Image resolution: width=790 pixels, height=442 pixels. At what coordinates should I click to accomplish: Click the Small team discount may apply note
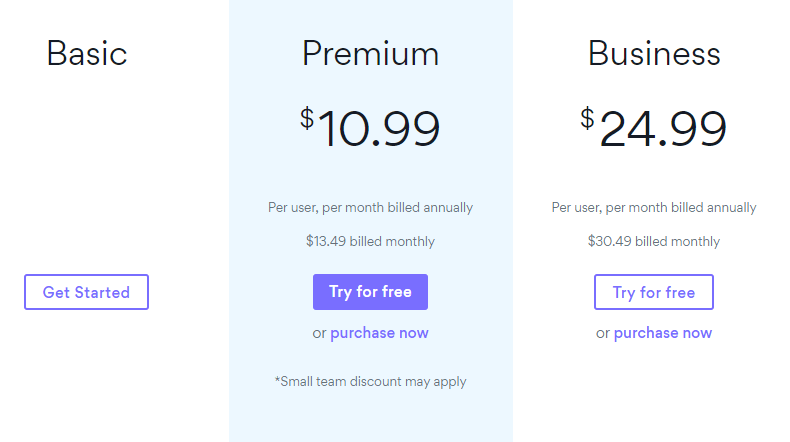pyautogui.click(x=370, y=382)
